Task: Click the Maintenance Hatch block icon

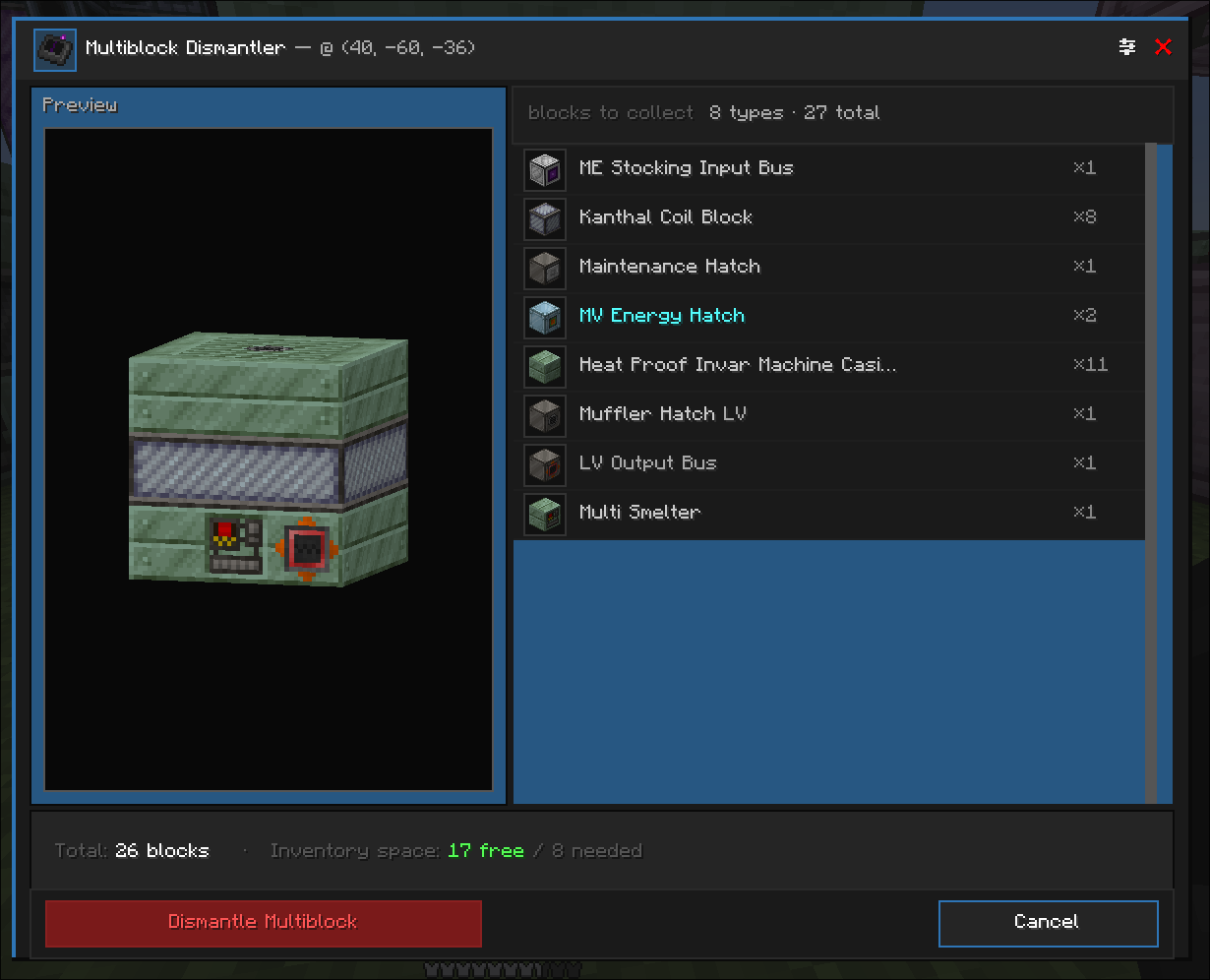Action: pyautogui.click(x=545, y=268)
